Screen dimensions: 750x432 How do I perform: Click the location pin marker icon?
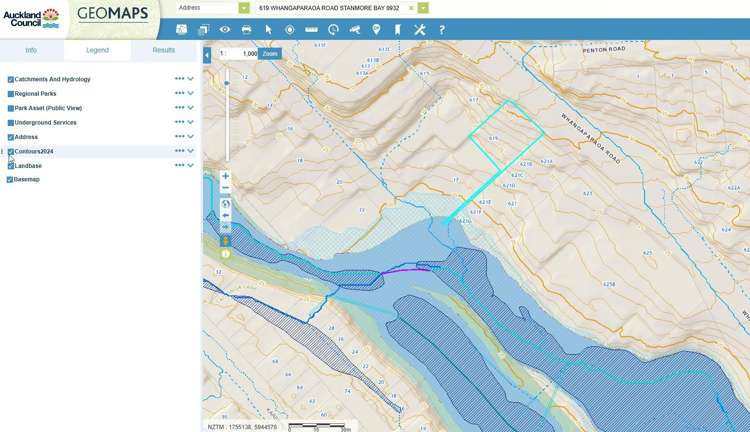click(377, 30)
